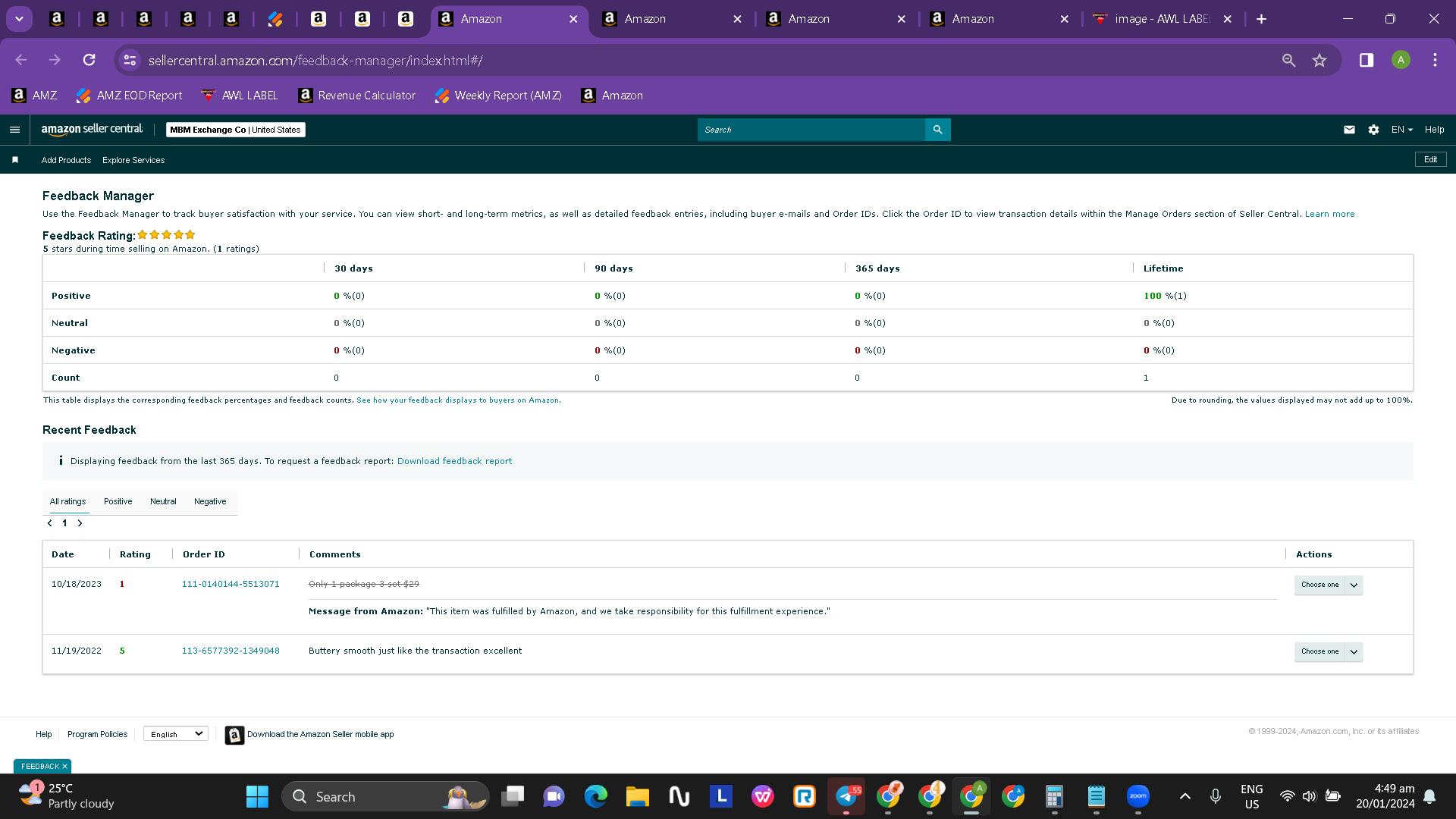Expand action arrow for 11/19/2022 feedback row

[1354, 651]
